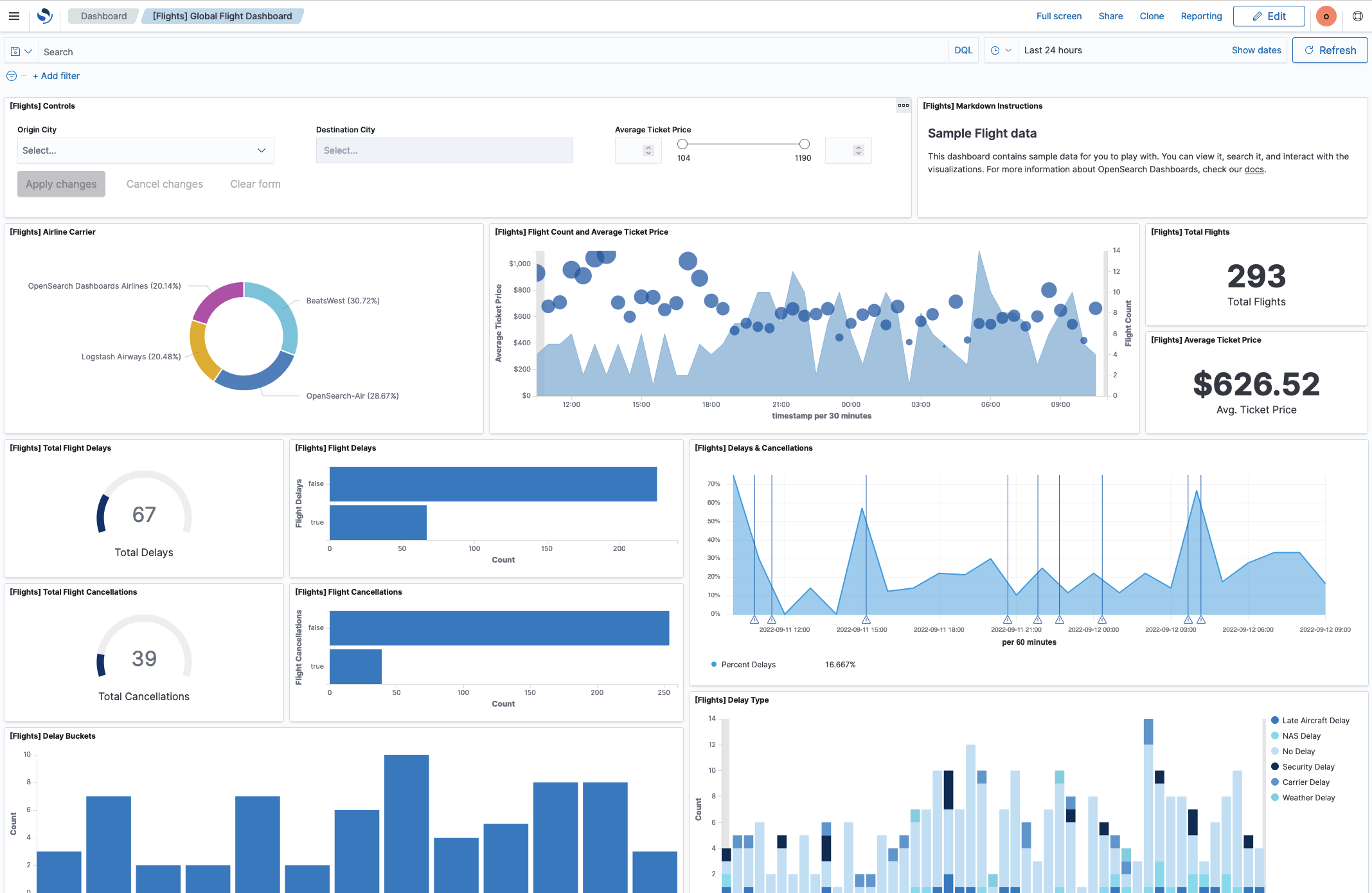Click the Refresh button

coord(1330,50)
